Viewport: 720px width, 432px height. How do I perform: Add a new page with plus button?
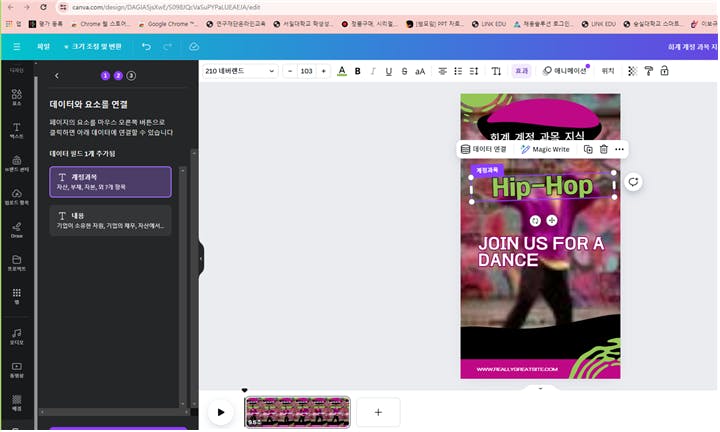378,412
